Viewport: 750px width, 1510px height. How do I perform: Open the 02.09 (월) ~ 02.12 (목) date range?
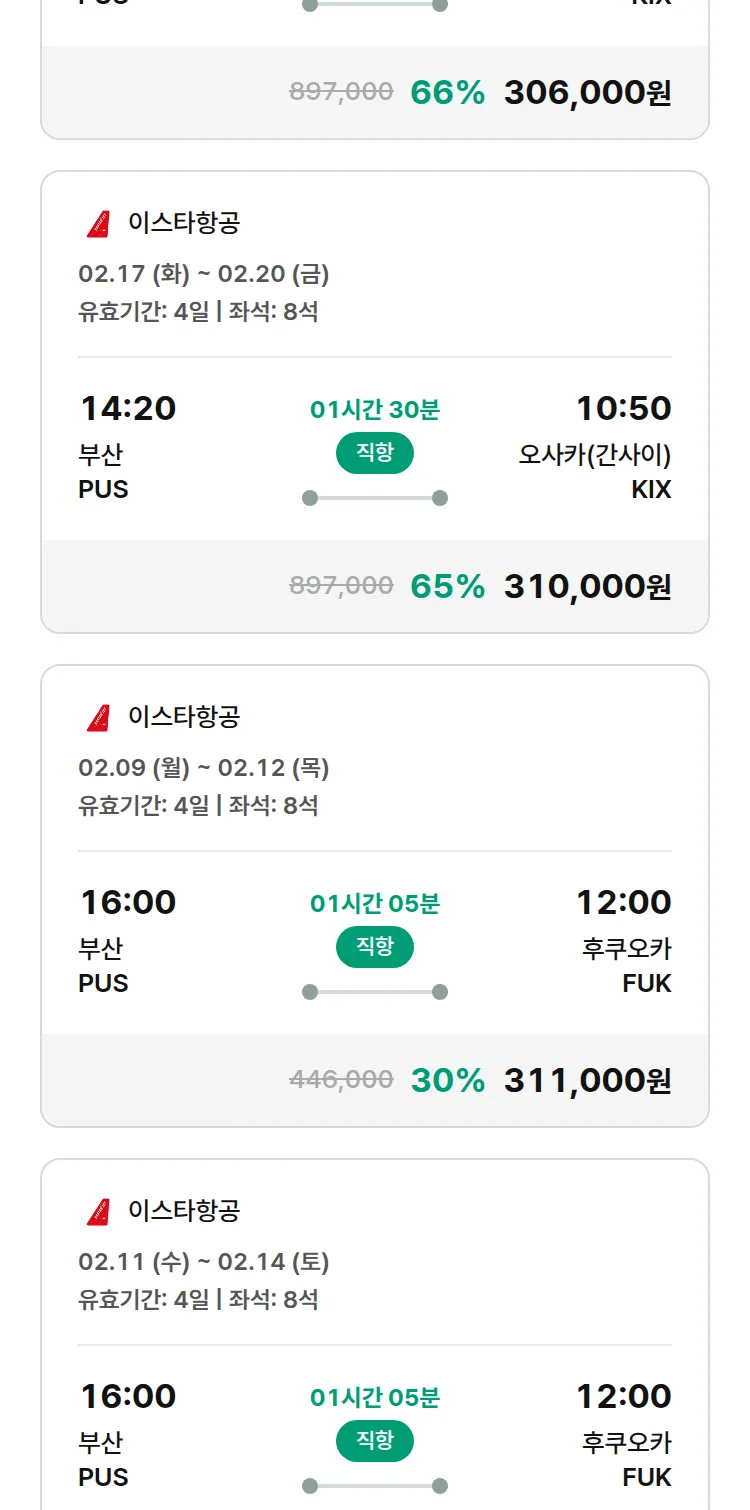click(x=204, y=768)
